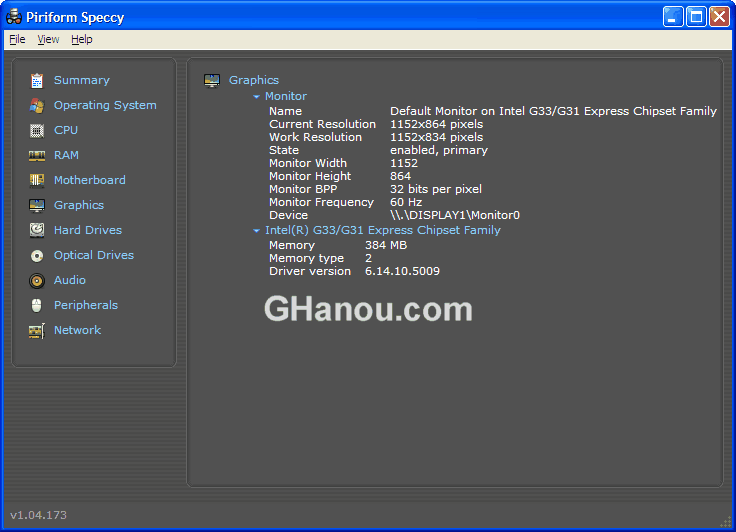Click the Motherboard icon in sidebar
736x532 pixels.
[37, 180]
